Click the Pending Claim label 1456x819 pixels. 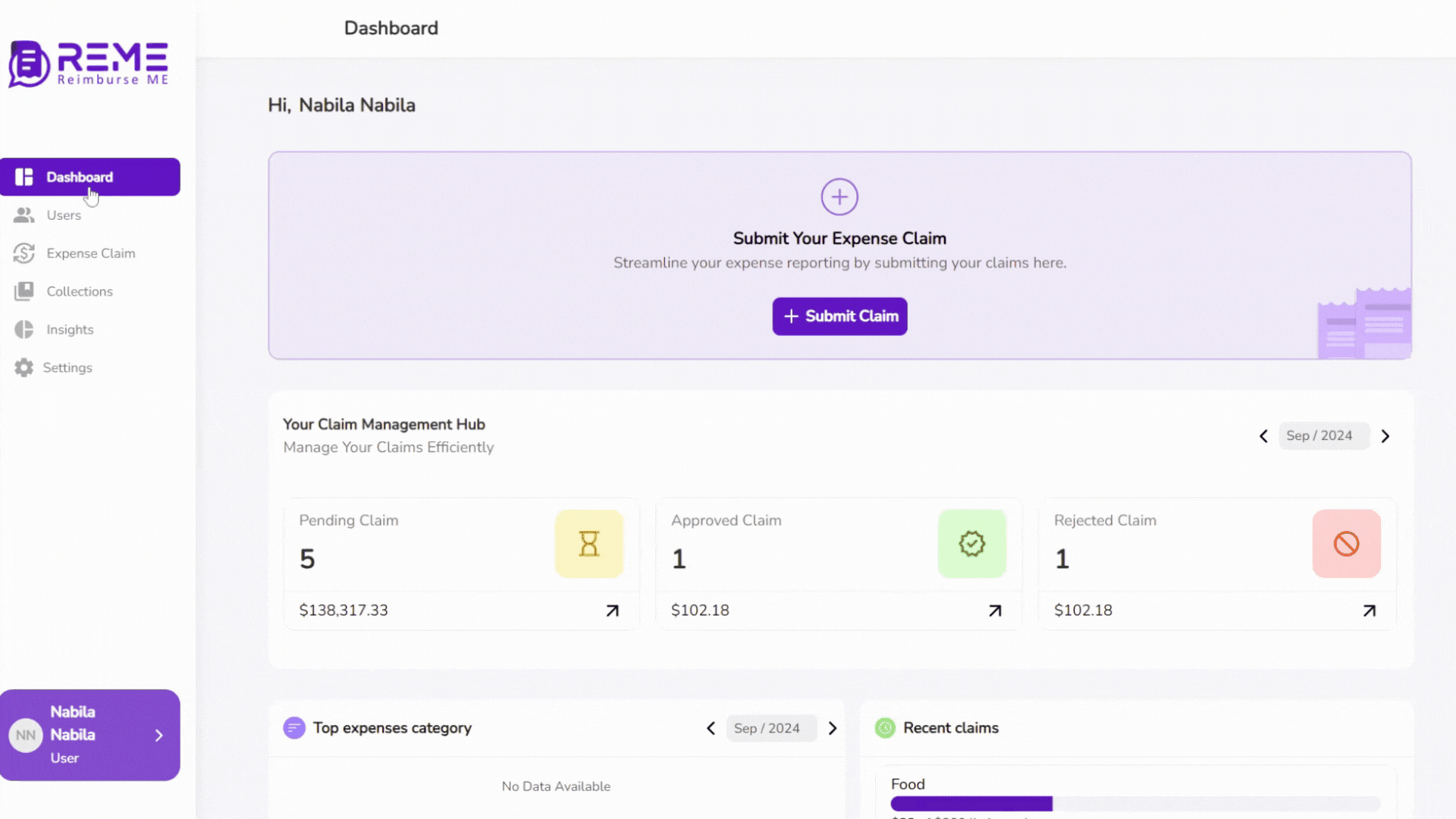coord(349,520)
